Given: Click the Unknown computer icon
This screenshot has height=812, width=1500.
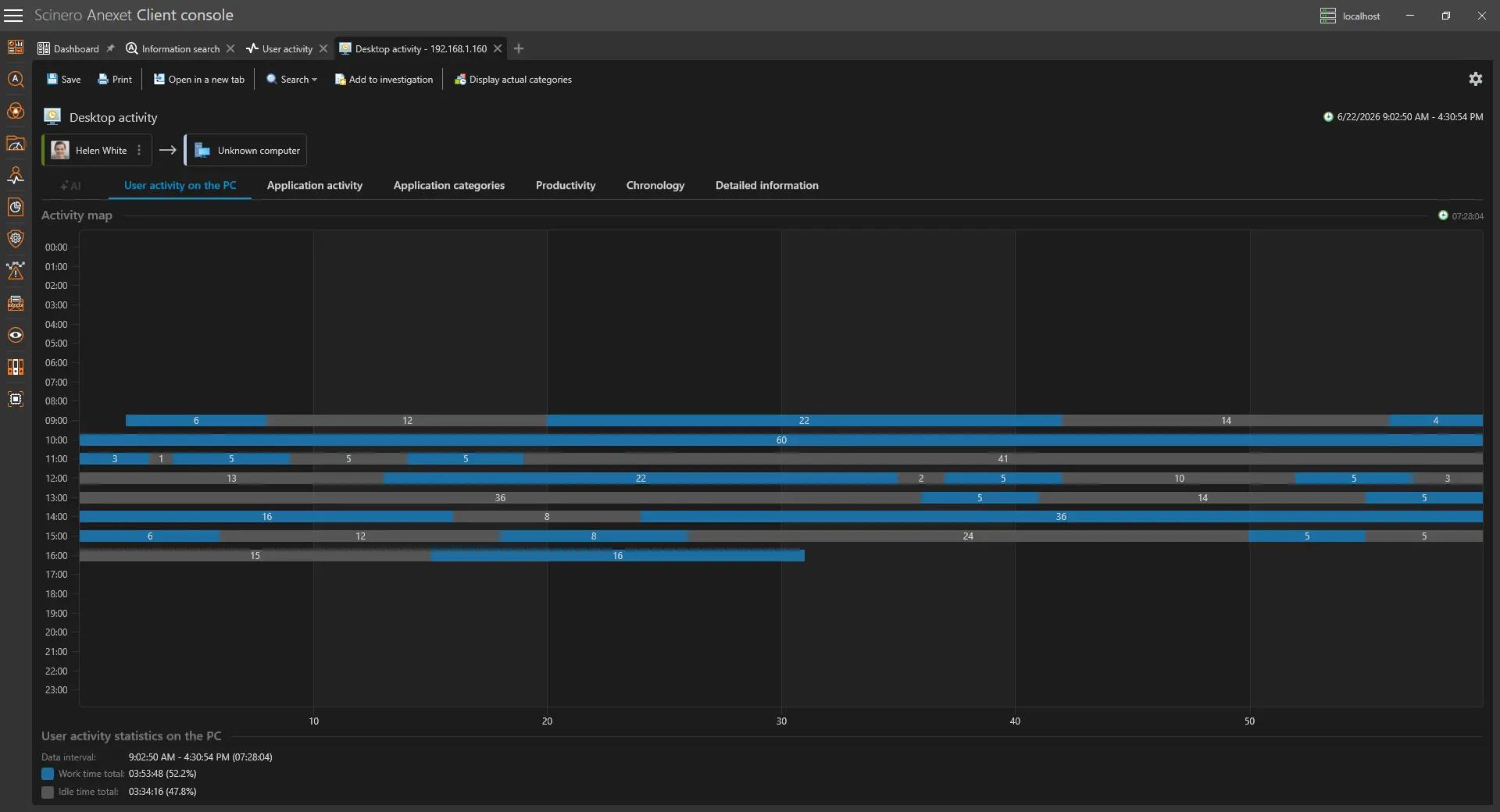Looking at the screenshot, I should 202,150.
